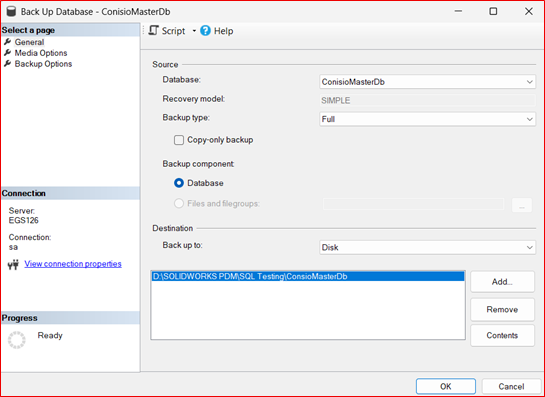Click the Add... button

point(502,282)
